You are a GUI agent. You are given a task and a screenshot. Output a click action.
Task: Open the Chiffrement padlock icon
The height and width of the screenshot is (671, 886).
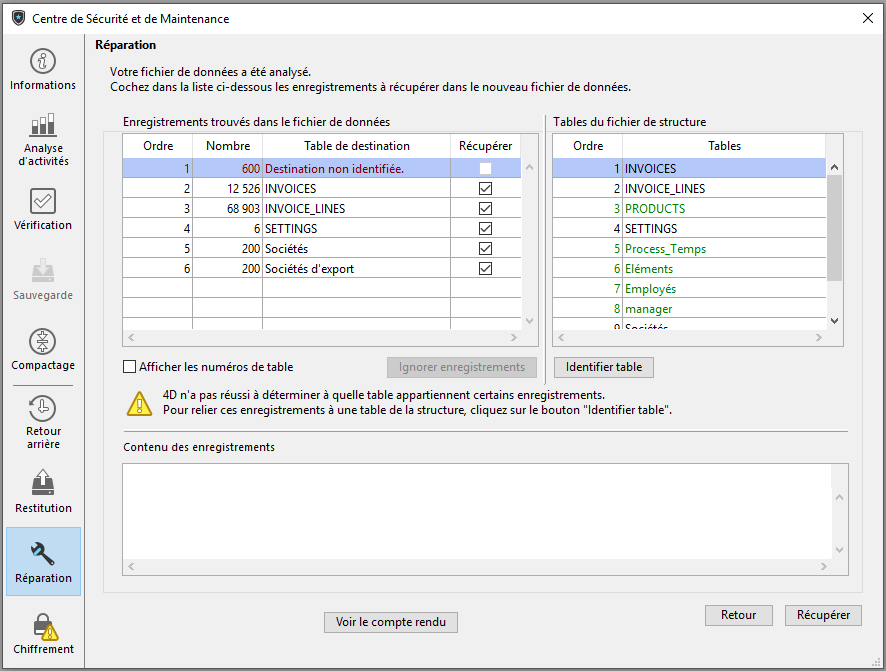click(x=43, y=626)
